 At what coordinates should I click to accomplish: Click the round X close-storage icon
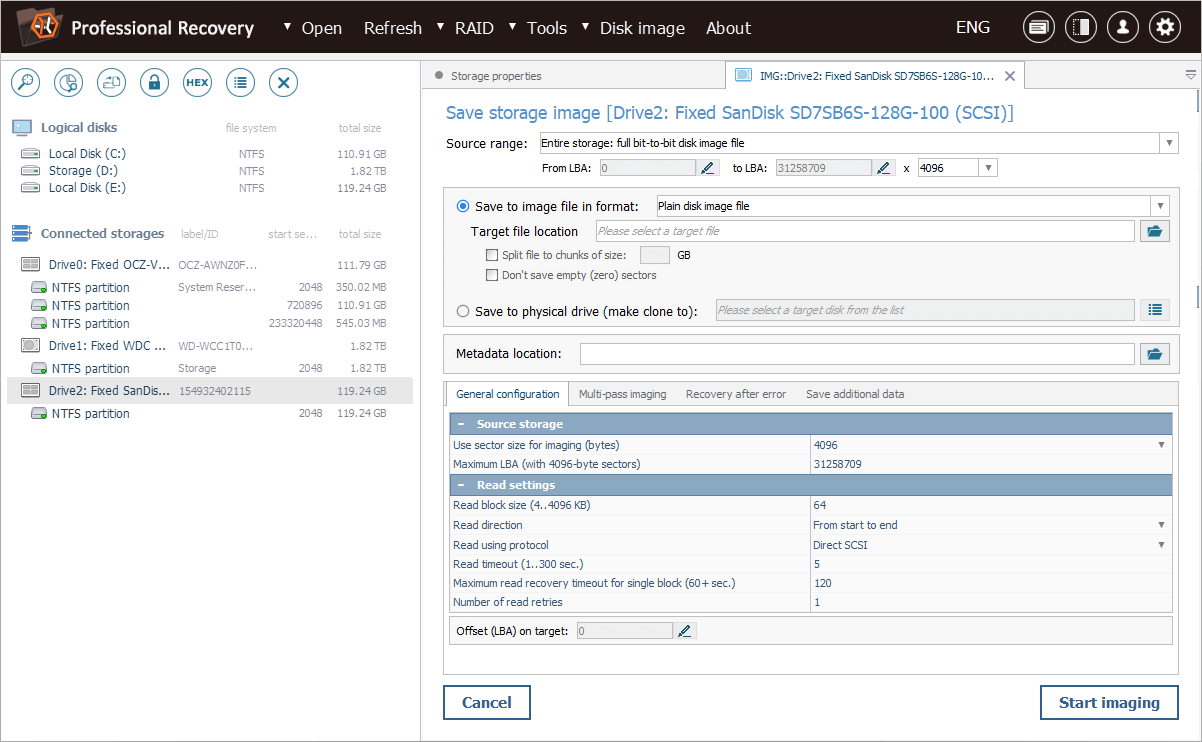[284, 83]
